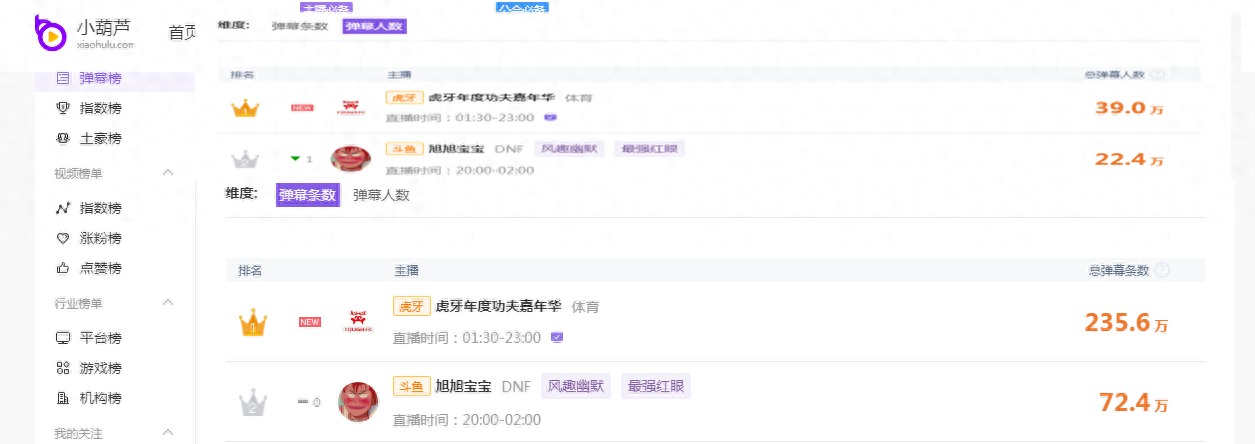Click purple icon after 01:30-23:00 in 39.0万 row
Screen dimensions: 1255x444
point(550,117)
